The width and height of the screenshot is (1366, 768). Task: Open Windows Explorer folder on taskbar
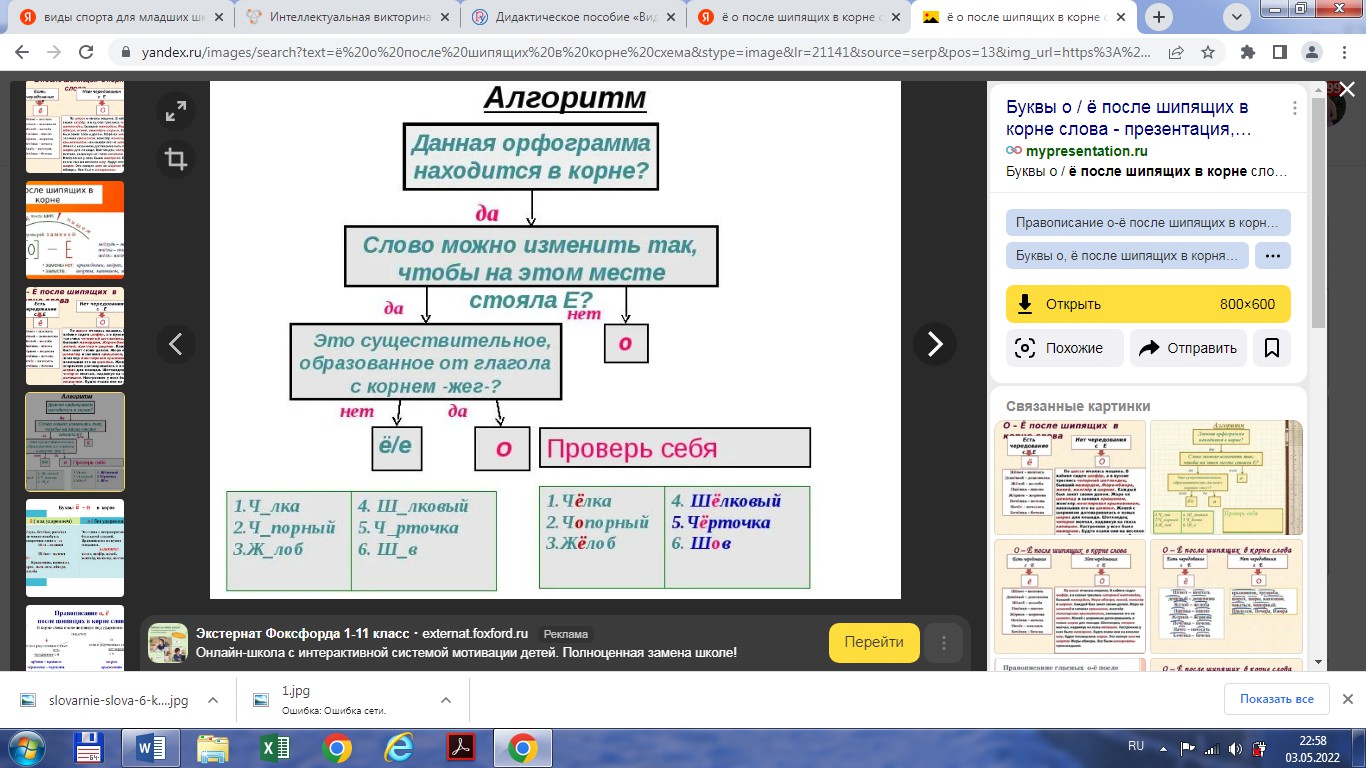(x=212, y=748)
